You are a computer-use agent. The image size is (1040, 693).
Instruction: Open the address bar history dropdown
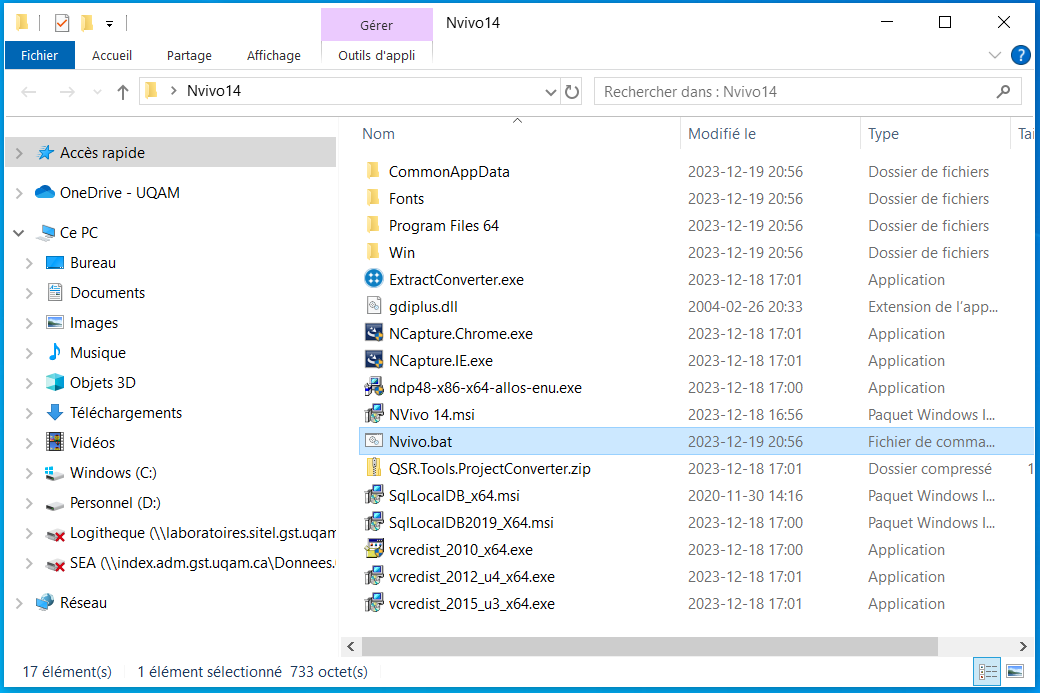(550, 92)
